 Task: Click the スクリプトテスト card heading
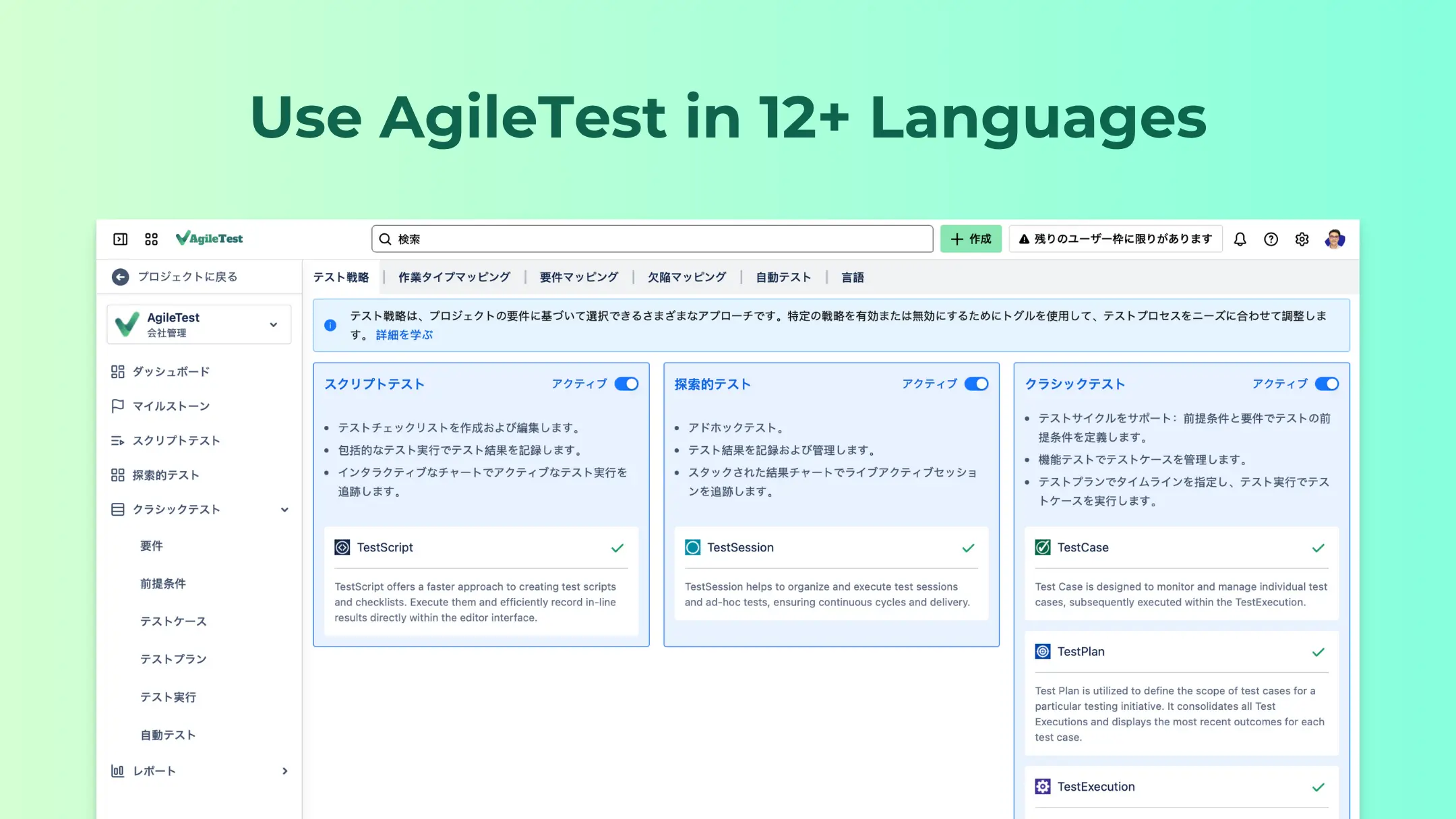click(x=375, y=384)
